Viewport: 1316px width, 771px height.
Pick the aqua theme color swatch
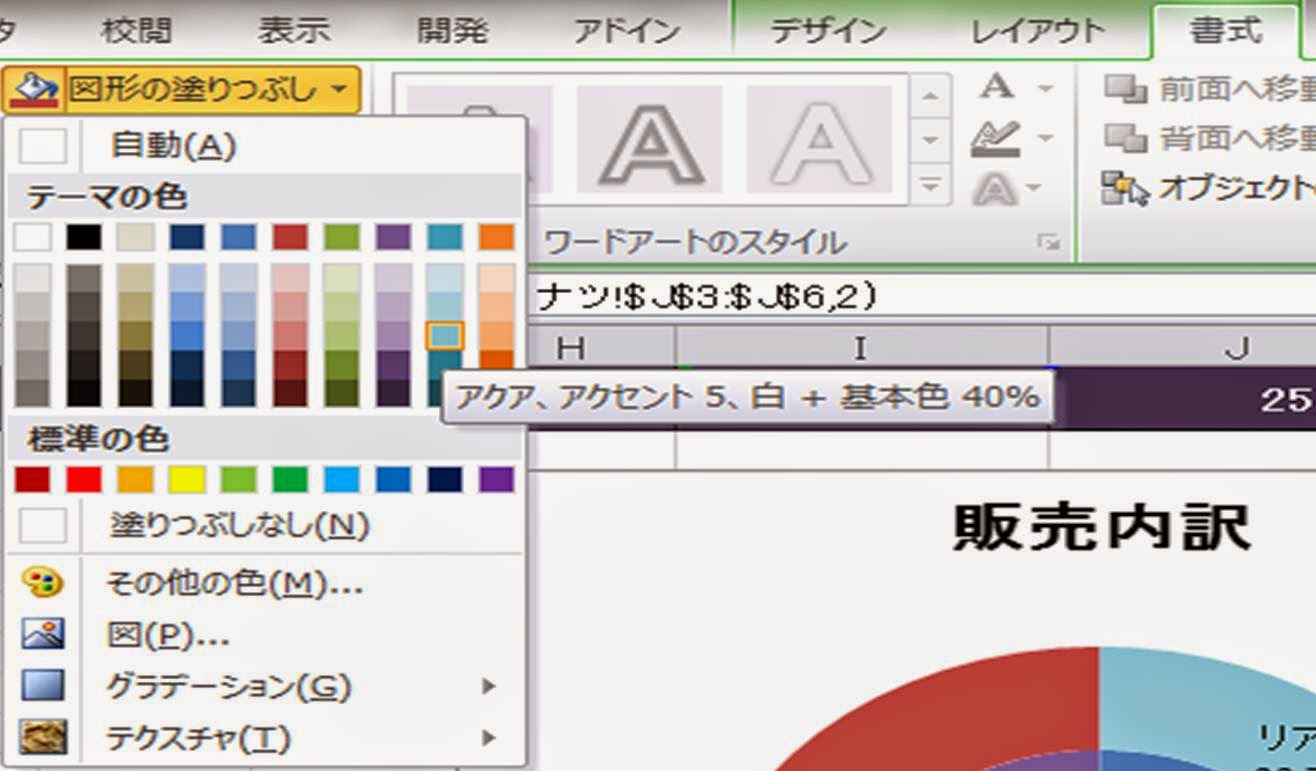[445, 237]
